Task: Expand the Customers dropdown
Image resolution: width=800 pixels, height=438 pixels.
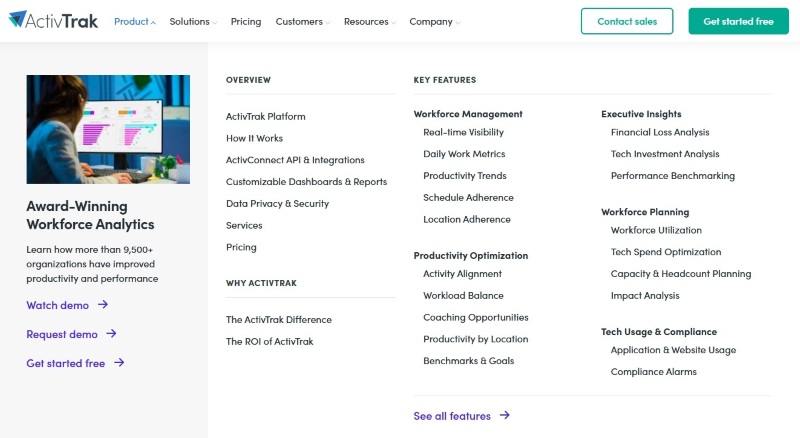Action: pyautogui.click(x=303, y=21)
